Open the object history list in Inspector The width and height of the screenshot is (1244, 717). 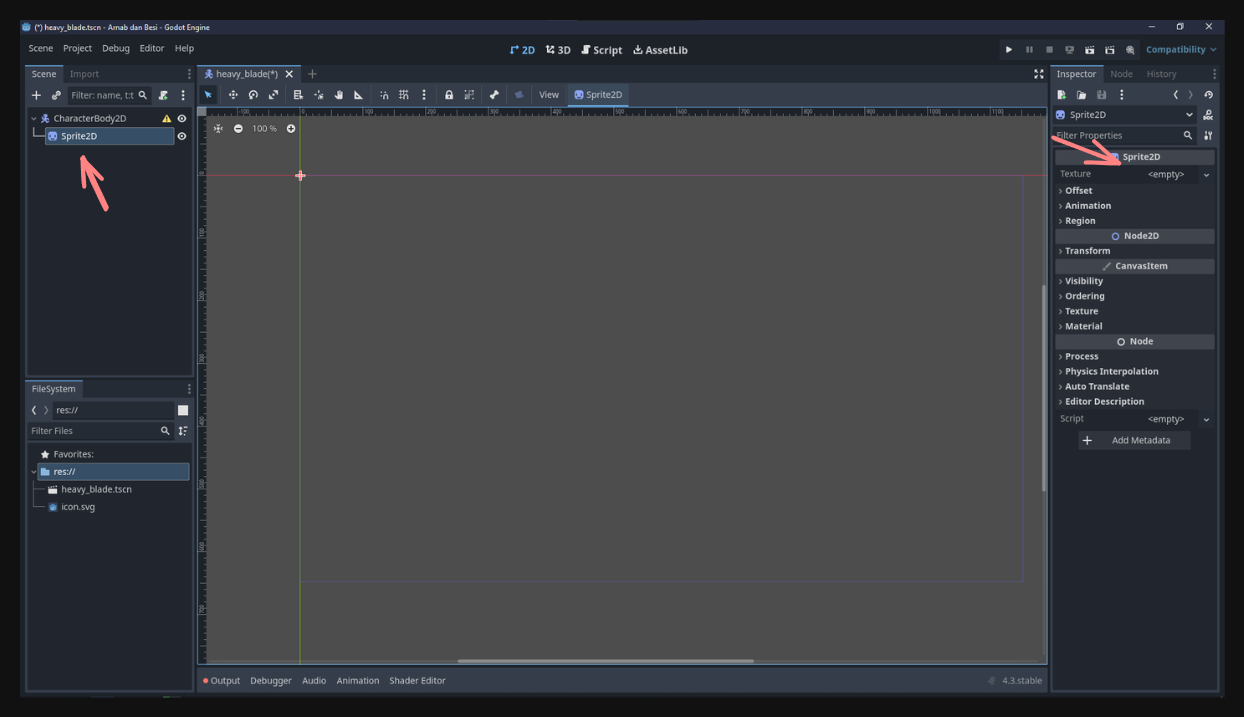1208,95
